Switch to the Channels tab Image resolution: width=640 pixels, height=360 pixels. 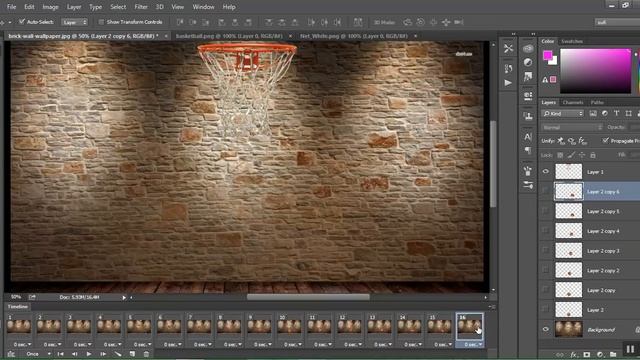pos(573,102)
